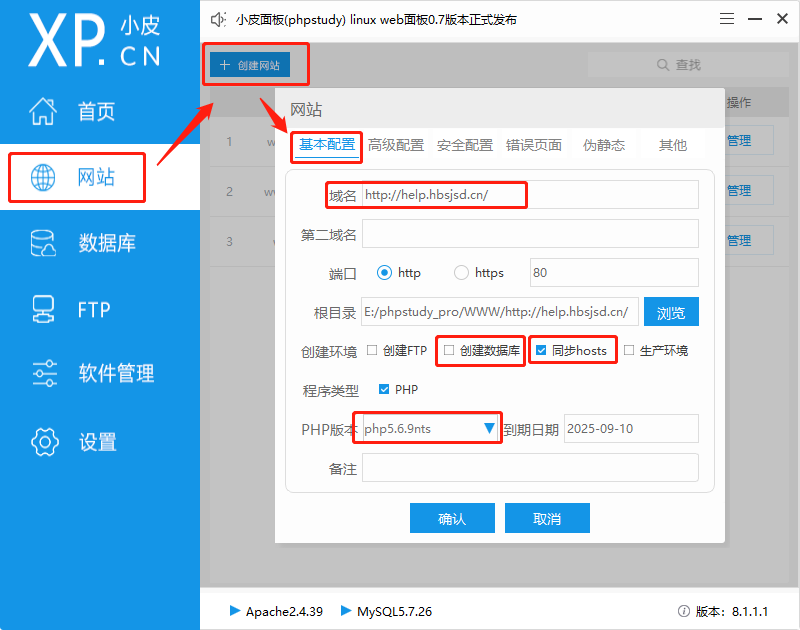Select the https port radio button
This screenshot has width=800, height=630.
point(461,273)
